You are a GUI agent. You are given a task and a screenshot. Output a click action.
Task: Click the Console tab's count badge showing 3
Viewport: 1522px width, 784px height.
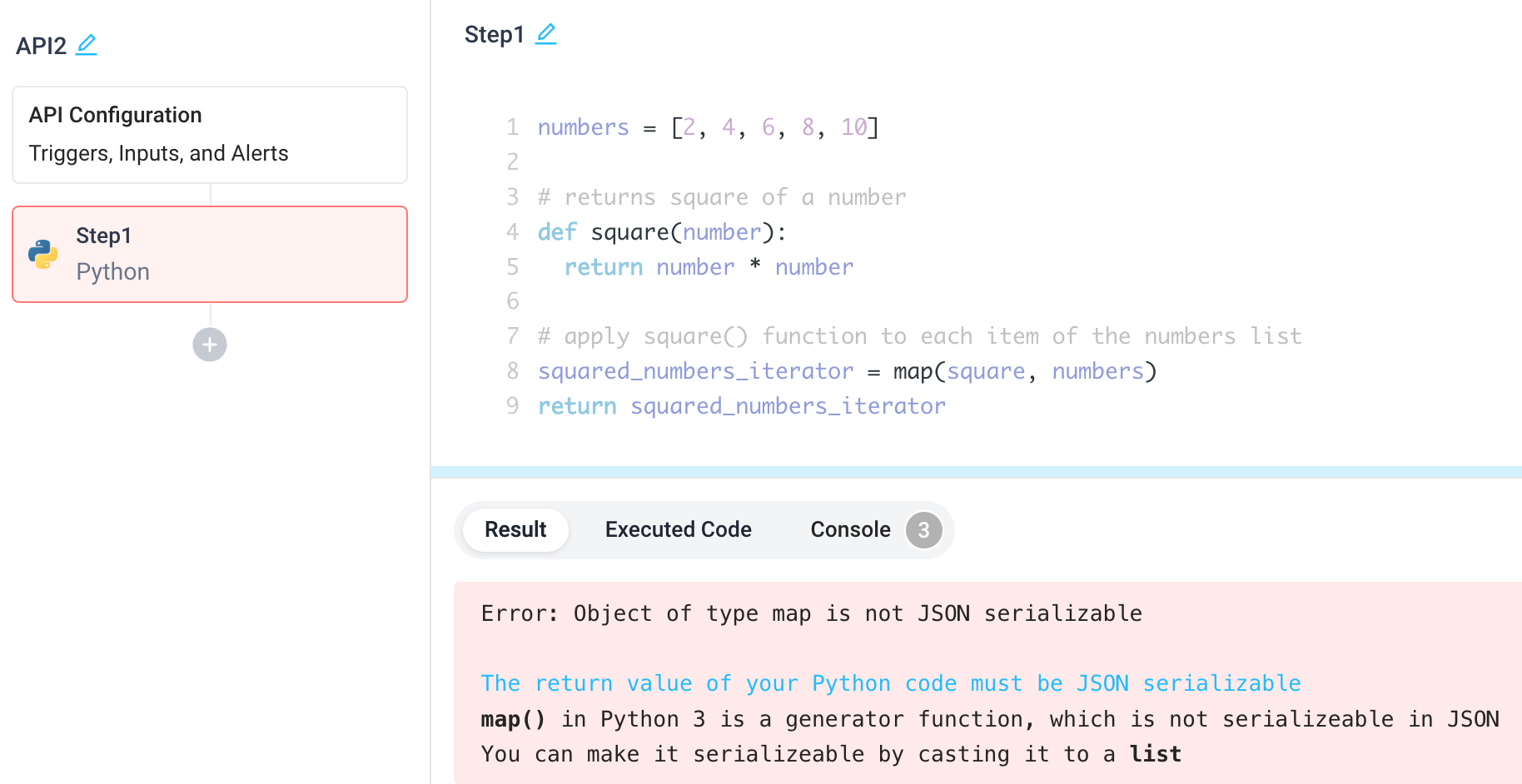coord(923,529)
